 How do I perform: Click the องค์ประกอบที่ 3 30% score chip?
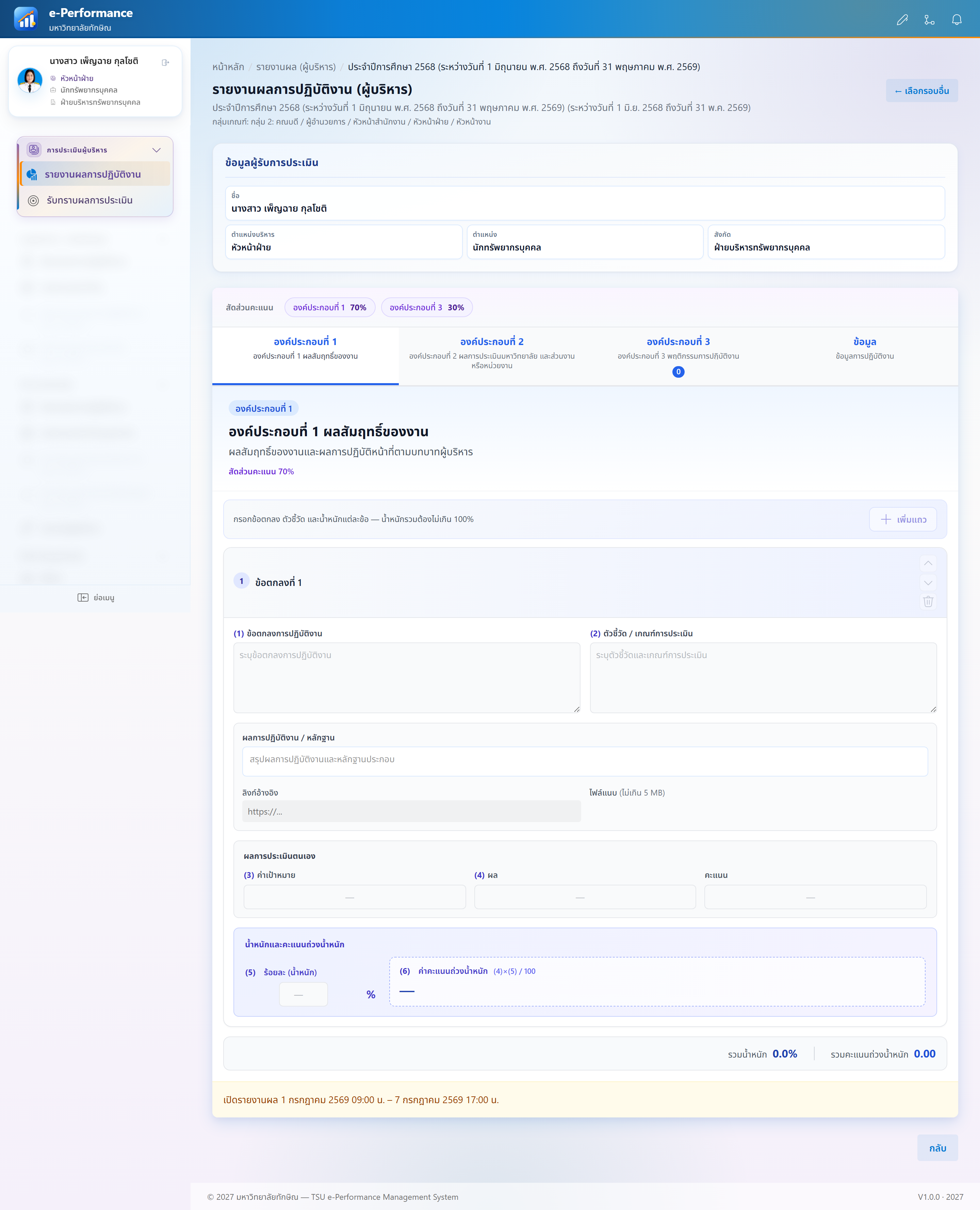[427, 308]
